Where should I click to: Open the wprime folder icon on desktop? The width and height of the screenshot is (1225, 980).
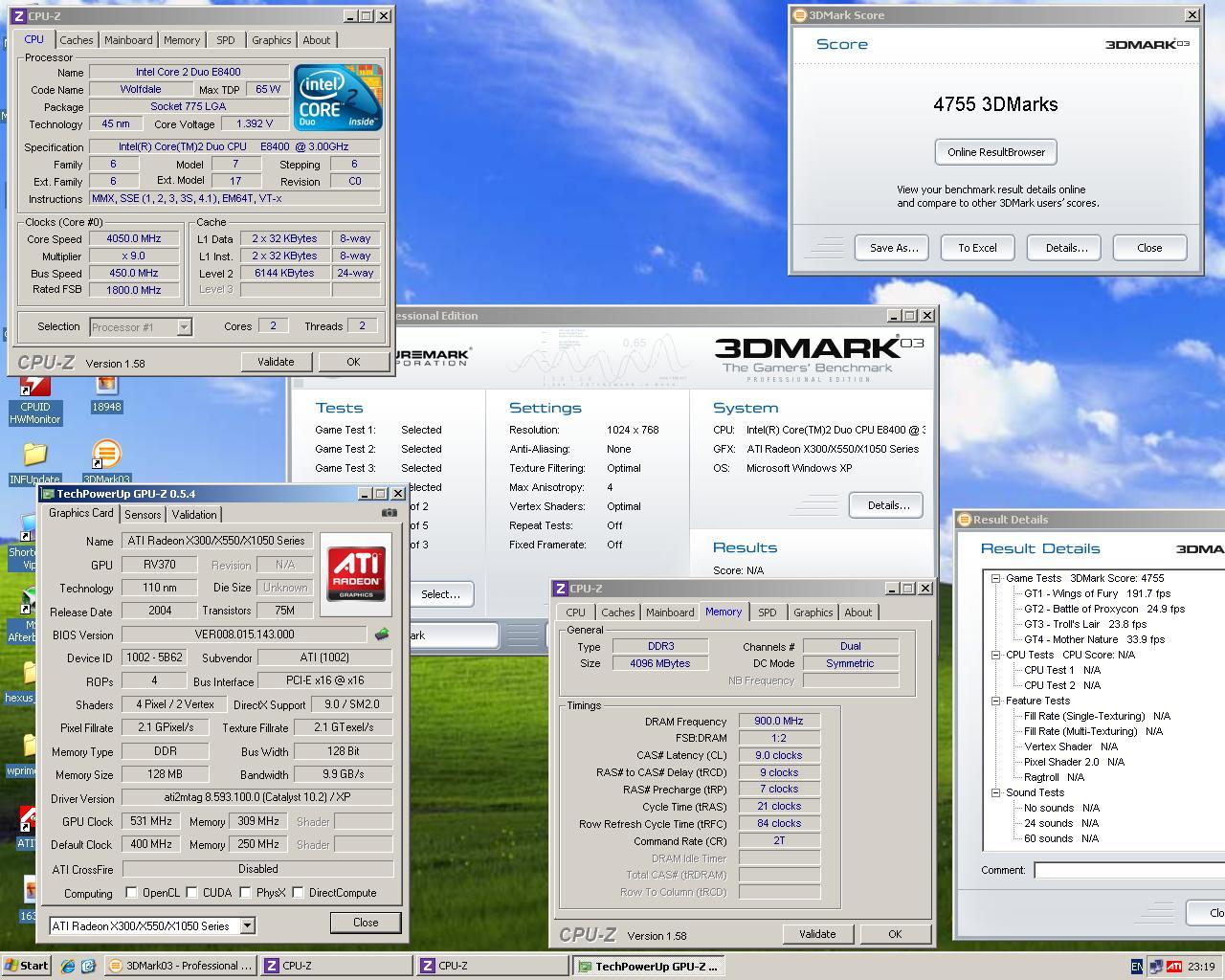pyautogui.click(x=19, y=756)
